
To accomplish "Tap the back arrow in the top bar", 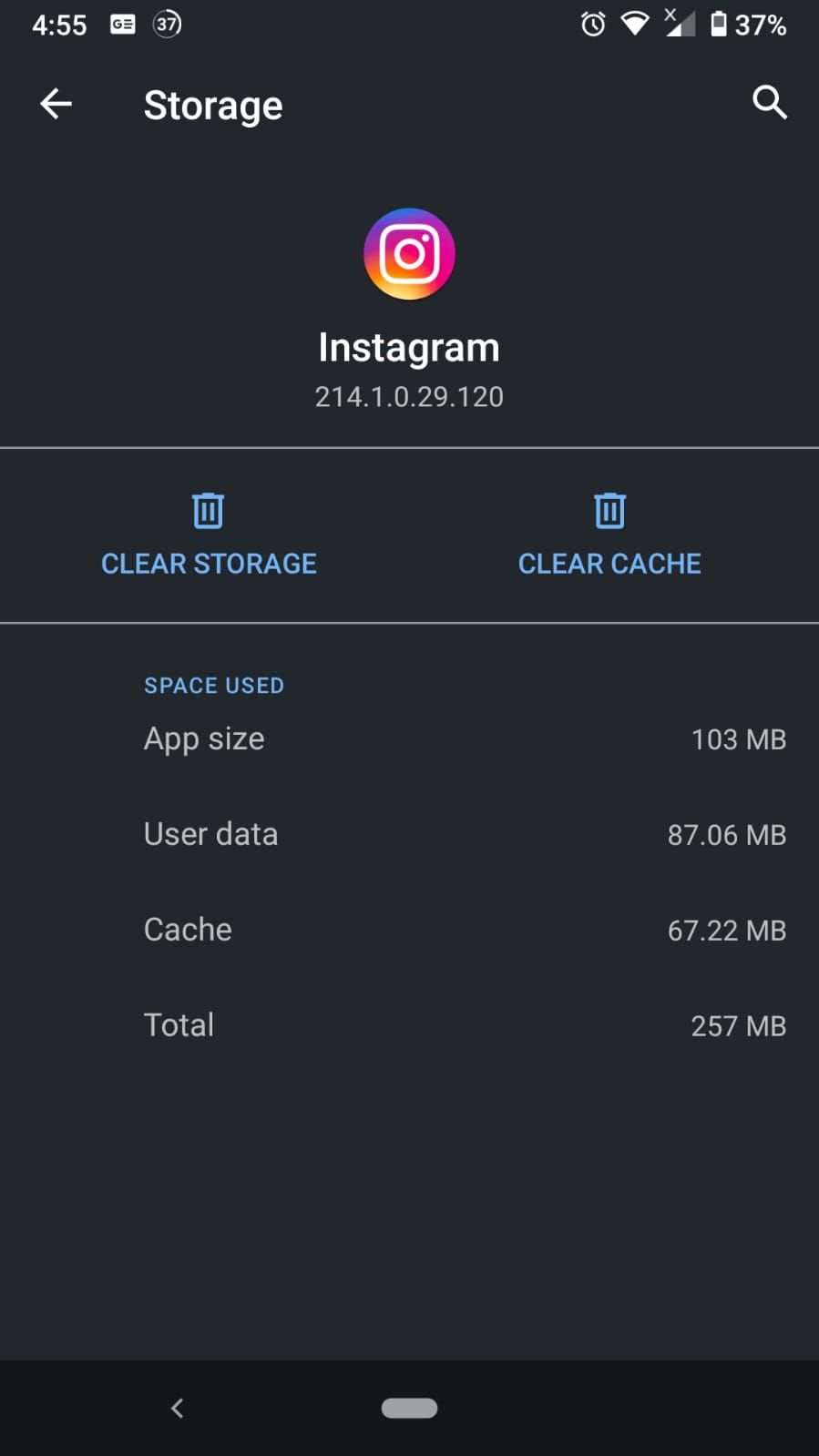I will [56, 103].
